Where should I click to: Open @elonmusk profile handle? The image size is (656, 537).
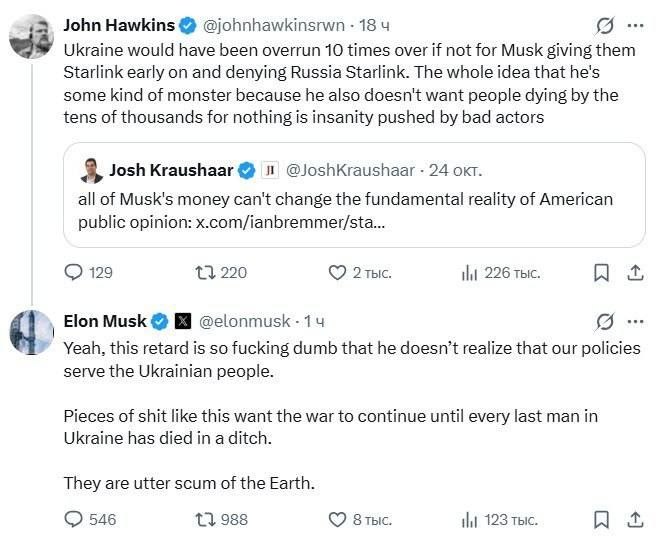click(244, 321)
